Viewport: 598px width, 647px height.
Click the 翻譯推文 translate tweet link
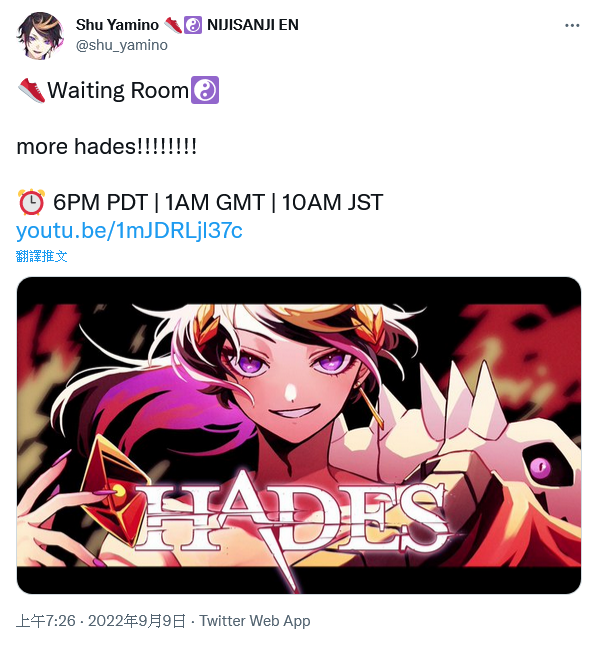click(x=42, y=256)
